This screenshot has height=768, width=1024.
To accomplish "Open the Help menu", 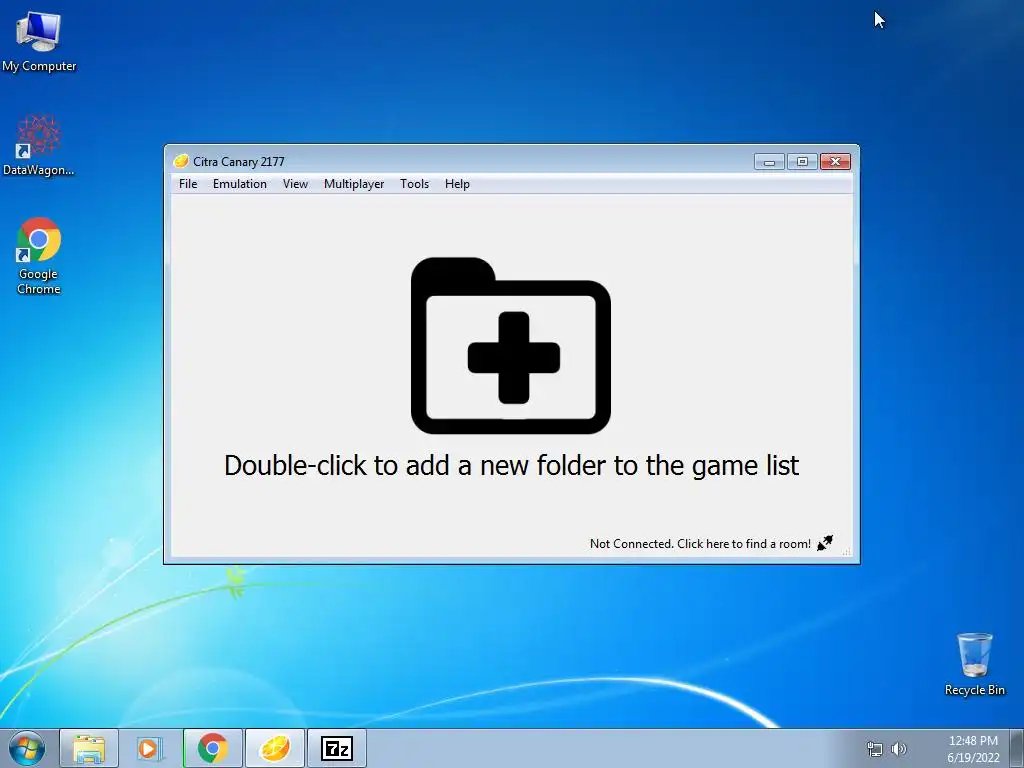I will pos(457,184).
